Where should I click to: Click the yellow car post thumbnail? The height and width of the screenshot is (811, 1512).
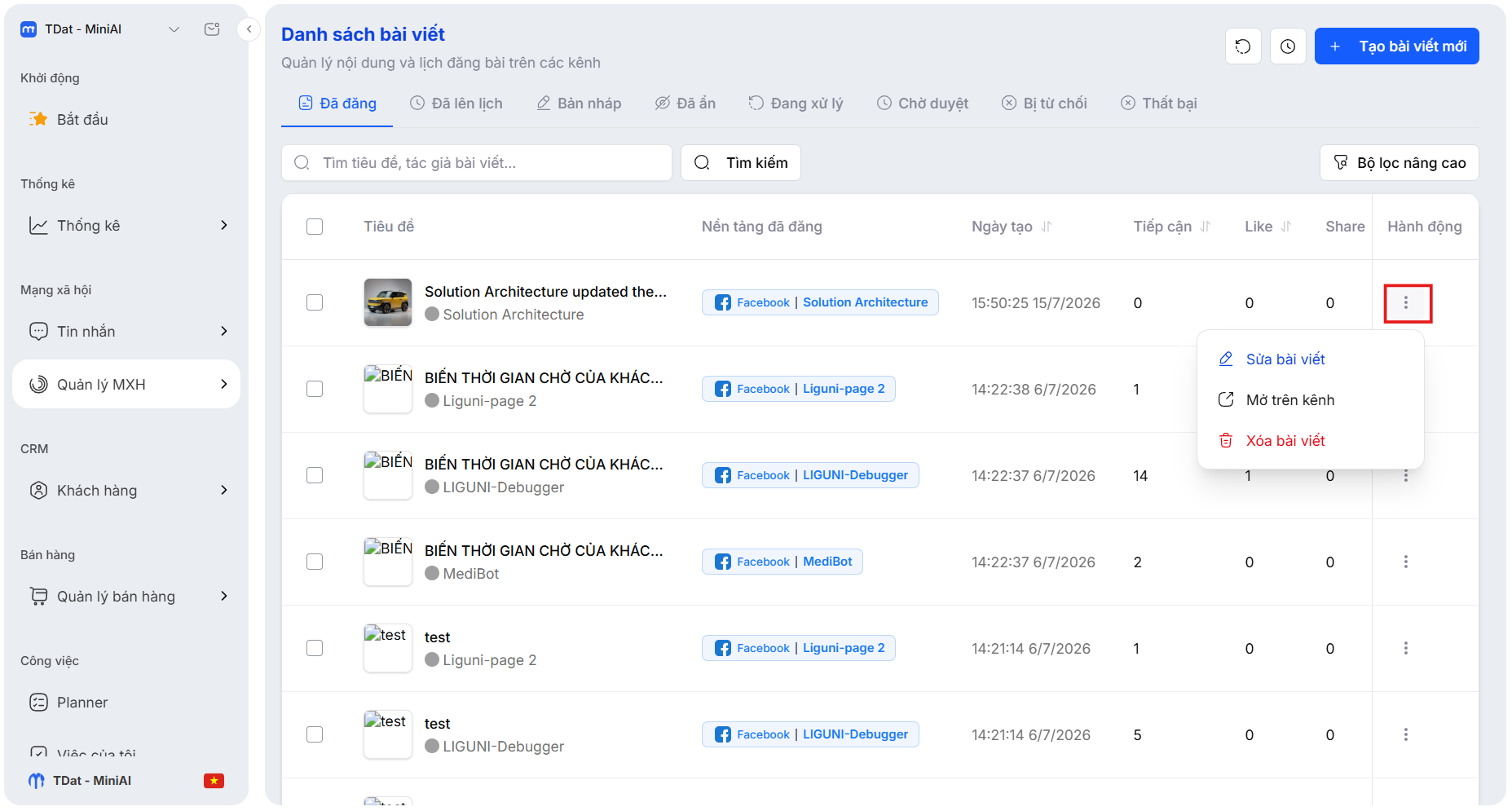(388, 303)
